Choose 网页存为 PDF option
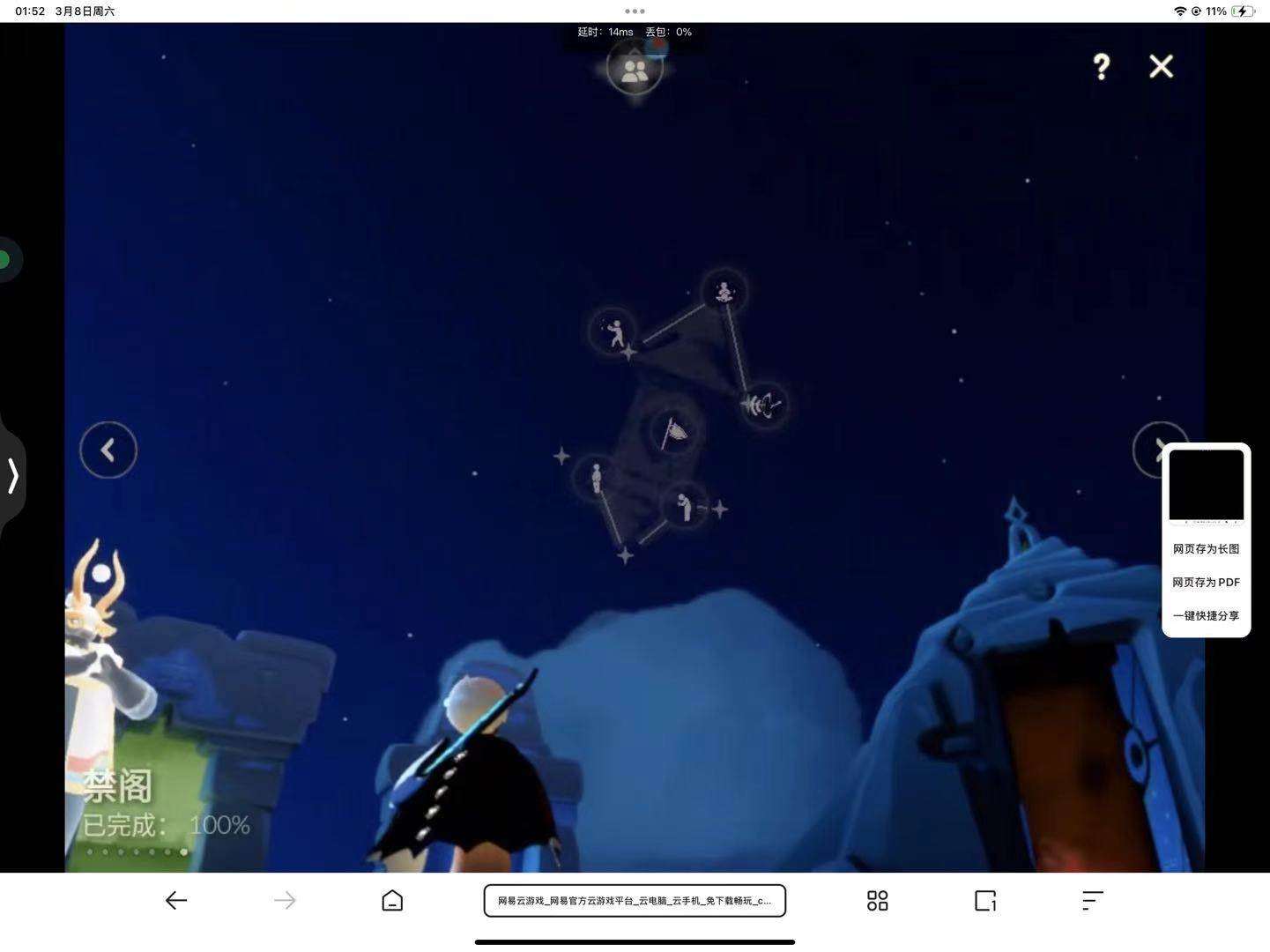This screenshot has height=952, width=1270. [x=1206, y=583]
